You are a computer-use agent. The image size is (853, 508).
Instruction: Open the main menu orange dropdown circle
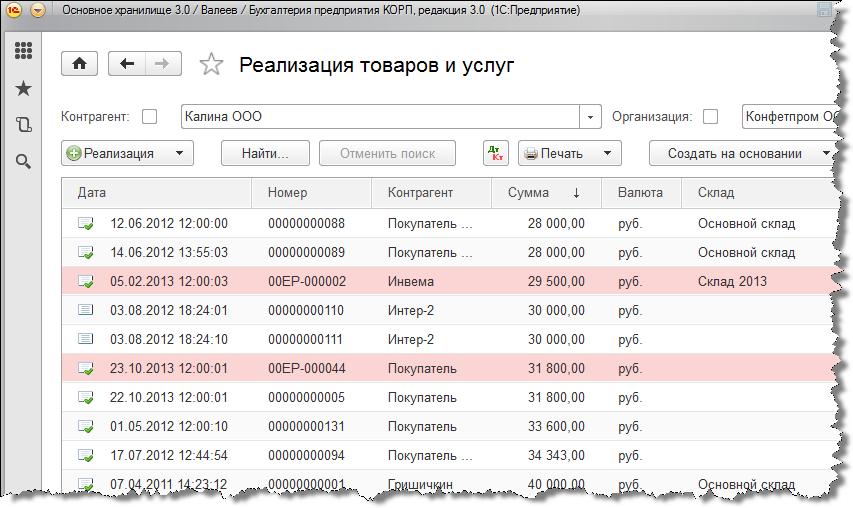pos(38,10)
